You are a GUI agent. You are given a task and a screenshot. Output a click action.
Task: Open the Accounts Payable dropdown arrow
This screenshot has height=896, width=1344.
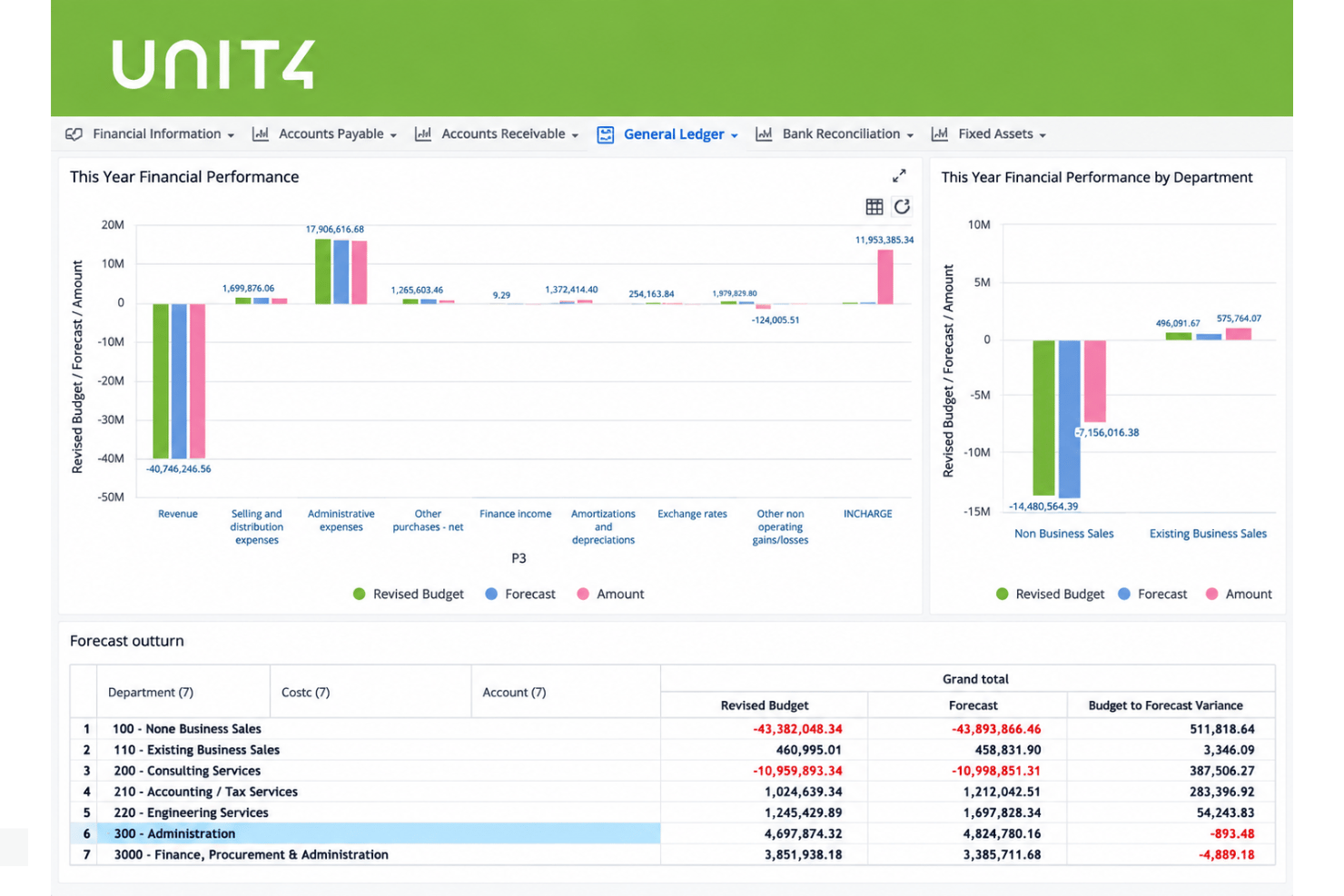point(393,135)
